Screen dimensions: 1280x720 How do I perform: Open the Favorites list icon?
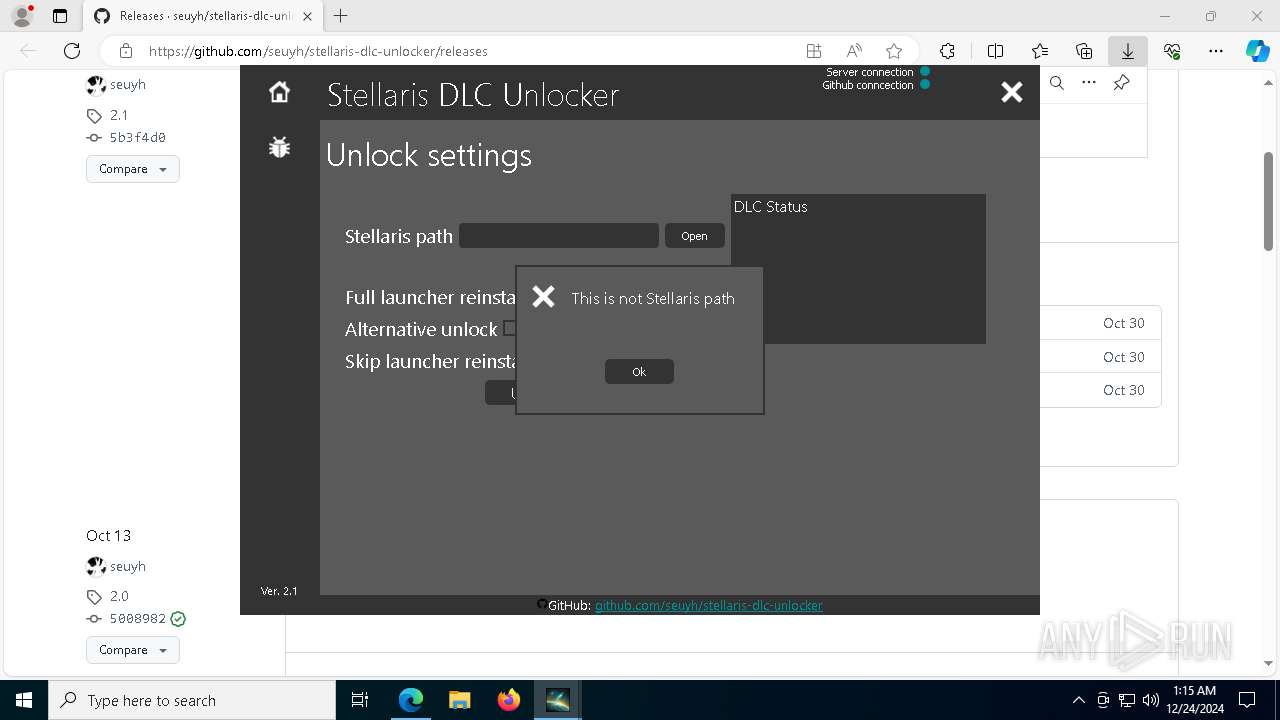(1040, 51)
